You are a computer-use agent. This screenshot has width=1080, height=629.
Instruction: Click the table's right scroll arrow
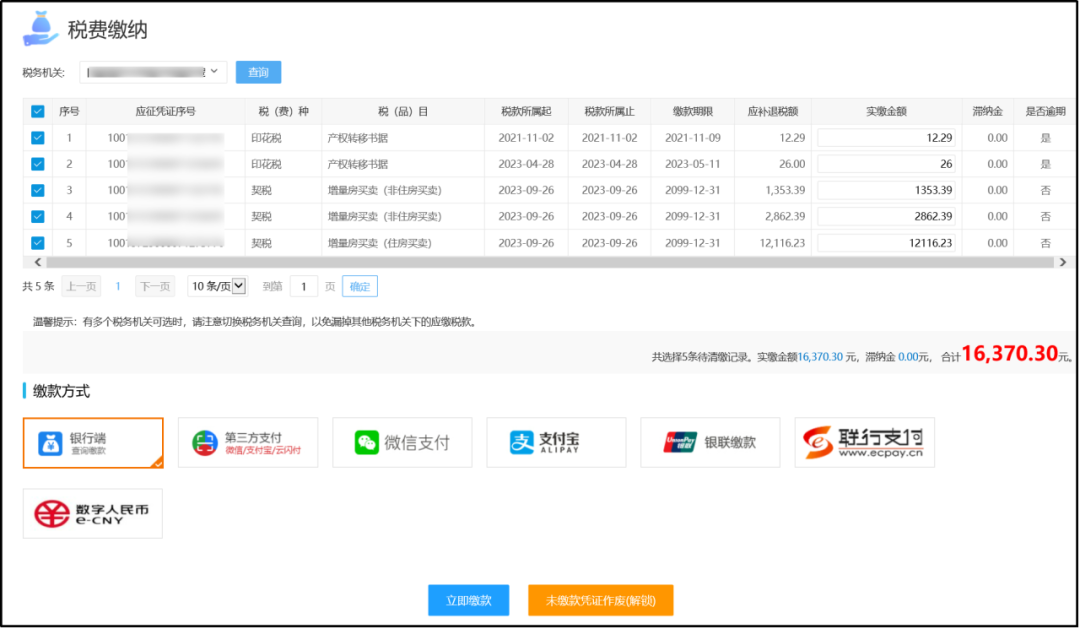(1061, 262)
